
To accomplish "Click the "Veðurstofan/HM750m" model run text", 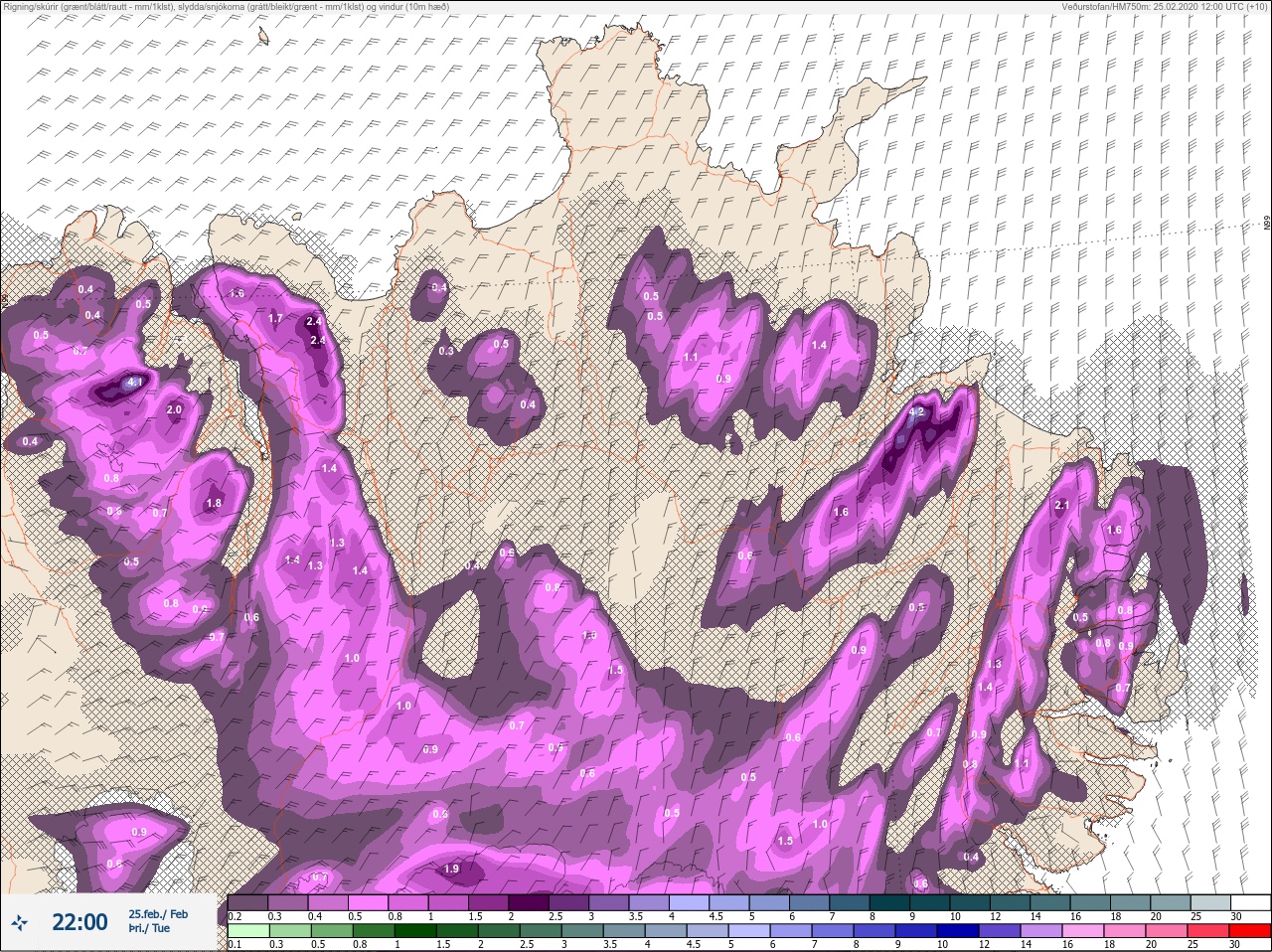I will pyautogui.click(x=1165, y=6).
